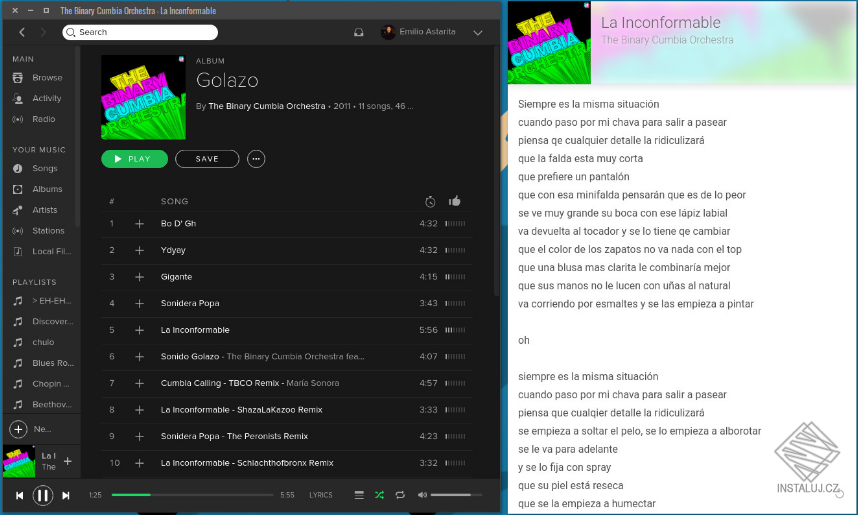The width and height of the screenshot is (858, 515).
Task: Go back with the left arrow
Action: tap(22, 32)
